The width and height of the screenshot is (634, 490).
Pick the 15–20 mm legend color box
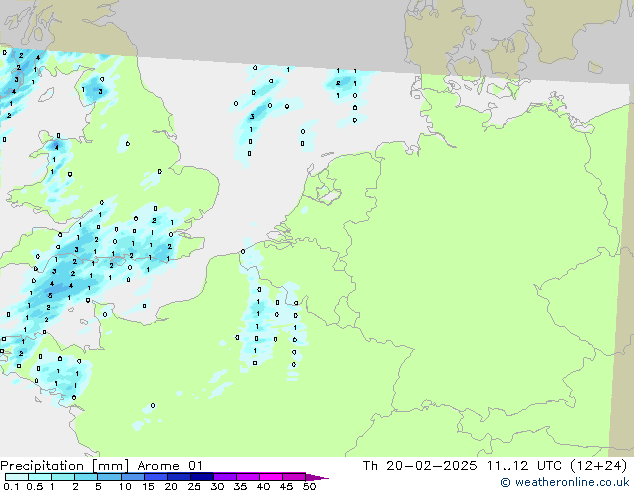[155, 477]
